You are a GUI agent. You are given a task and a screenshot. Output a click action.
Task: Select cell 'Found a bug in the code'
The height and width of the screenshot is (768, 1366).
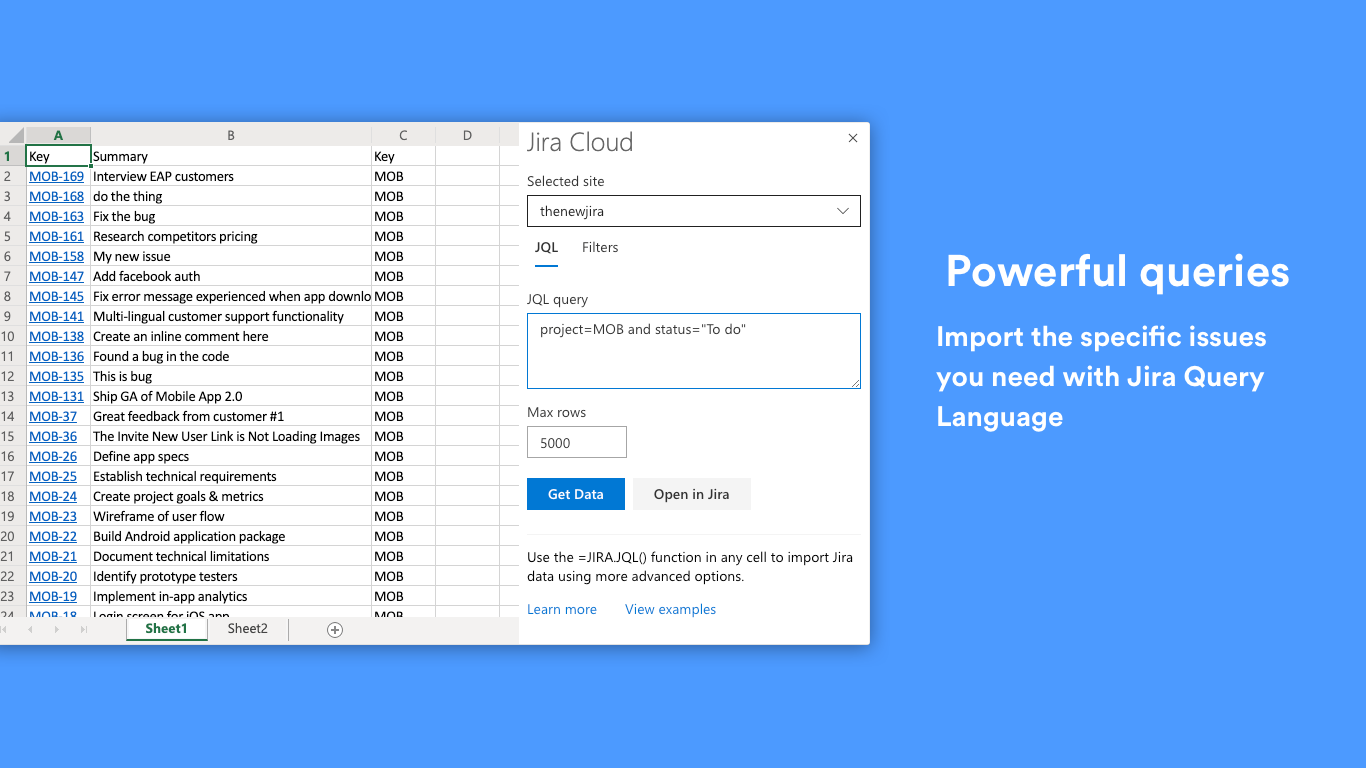coord(231,356)
